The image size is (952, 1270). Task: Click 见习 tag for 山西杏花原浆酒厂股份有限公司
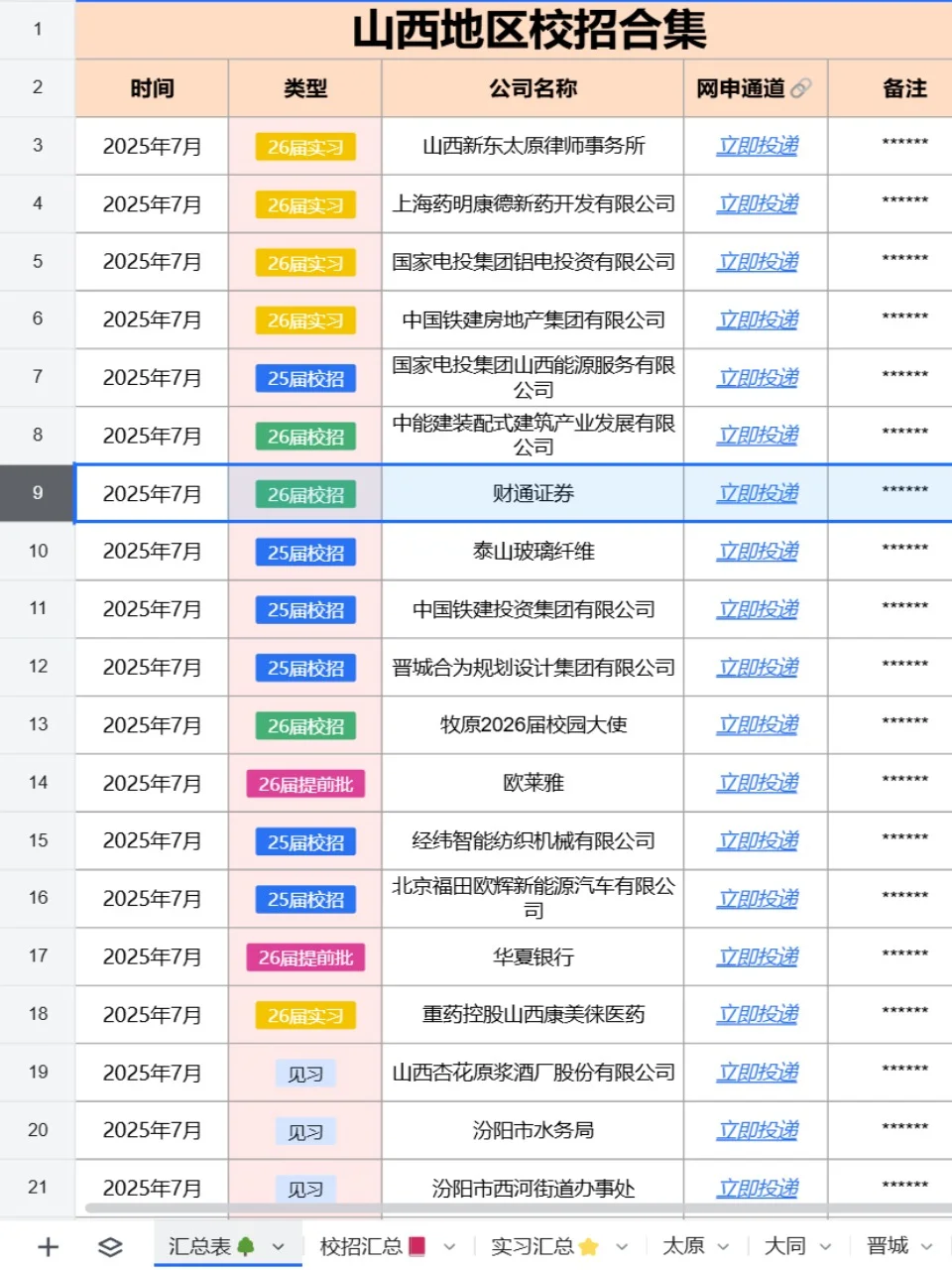pos(305,1074)
